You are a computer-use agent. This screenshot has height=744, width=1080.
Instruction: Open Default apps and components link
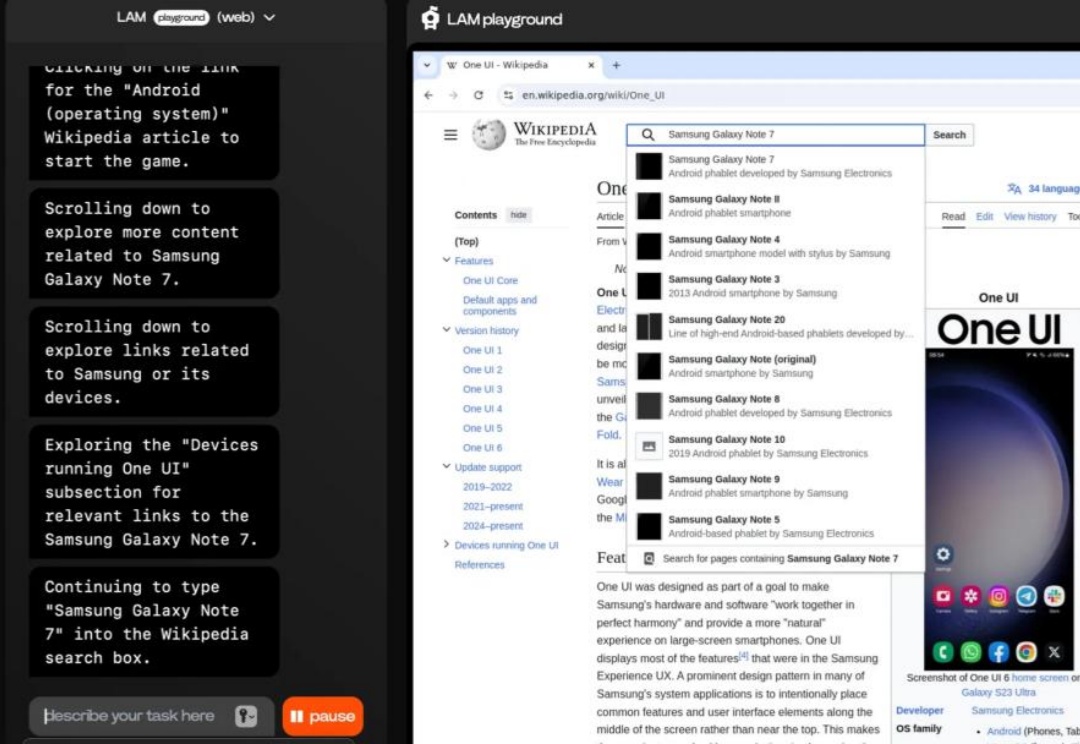click(500, 305)
